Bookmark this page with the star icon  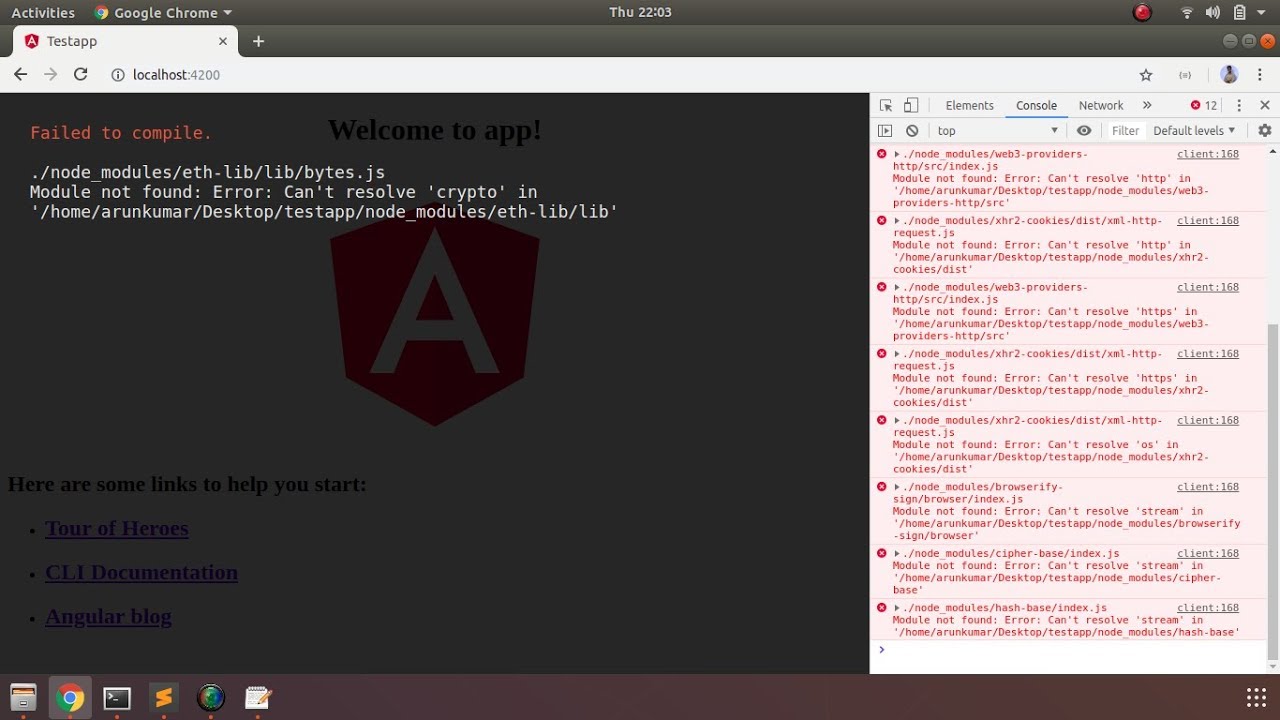pos(1146,75)
